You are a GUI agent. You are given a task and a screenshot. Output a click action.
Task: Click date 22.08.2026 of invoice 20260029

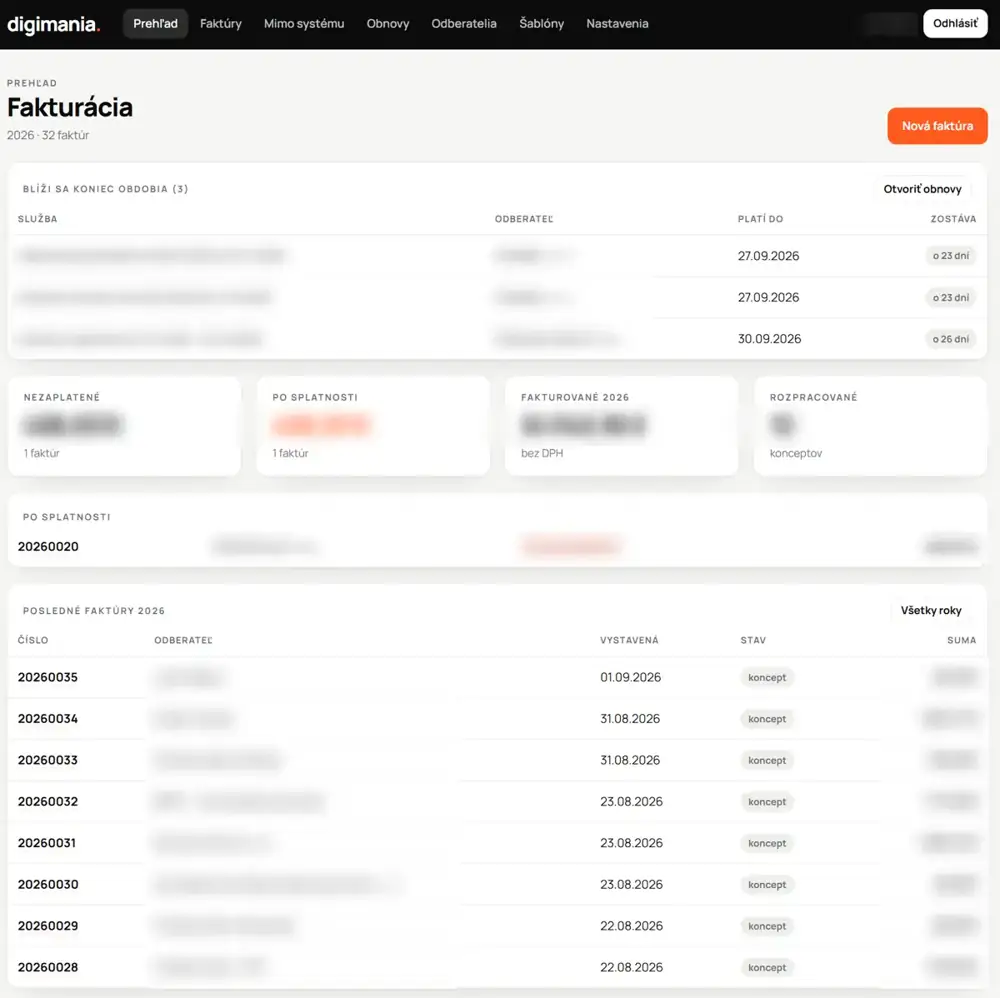631,926
